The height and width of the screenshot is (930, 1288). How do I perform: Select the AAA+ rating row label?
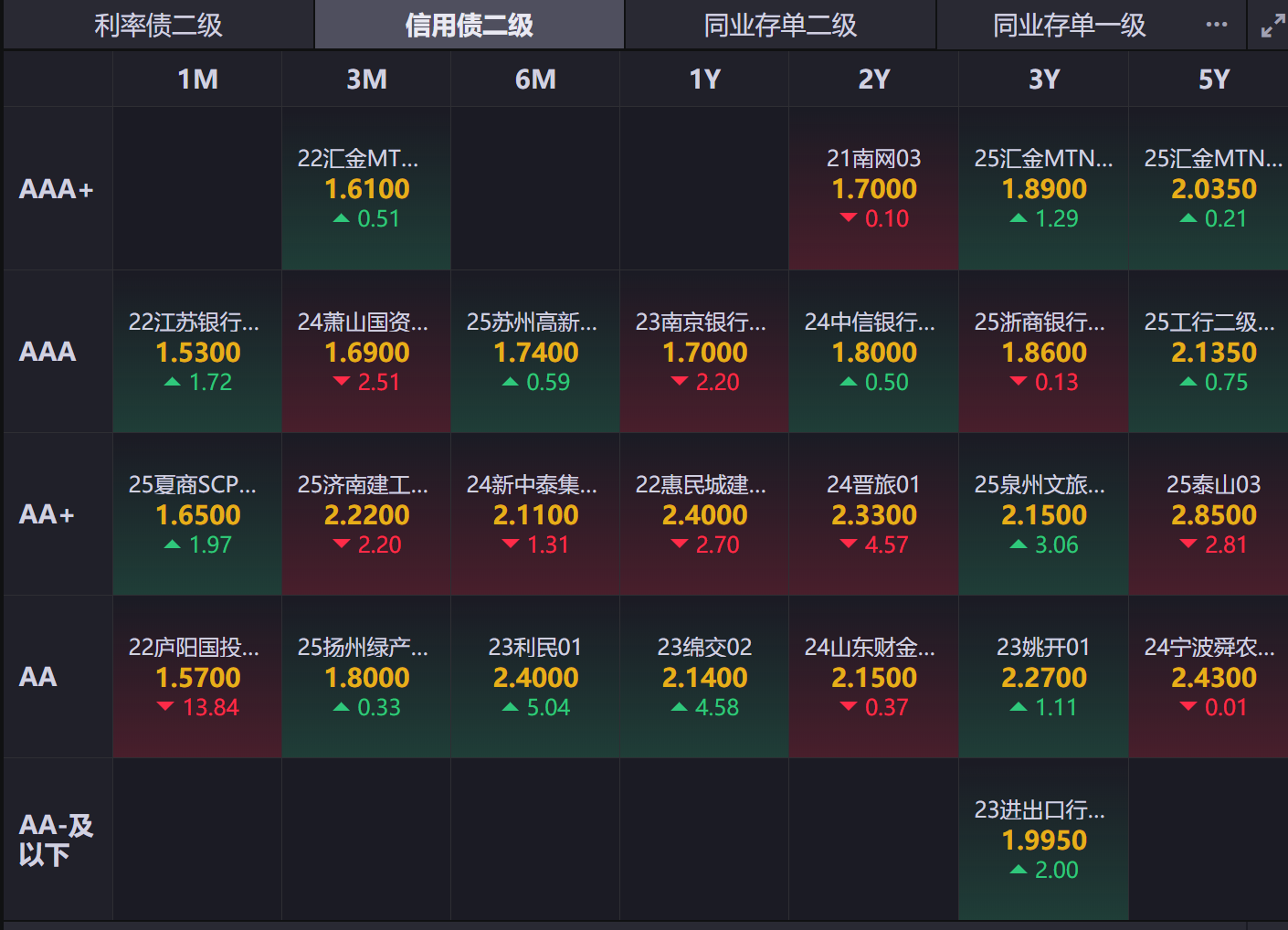pyautogui.click(x=57, y=189)
